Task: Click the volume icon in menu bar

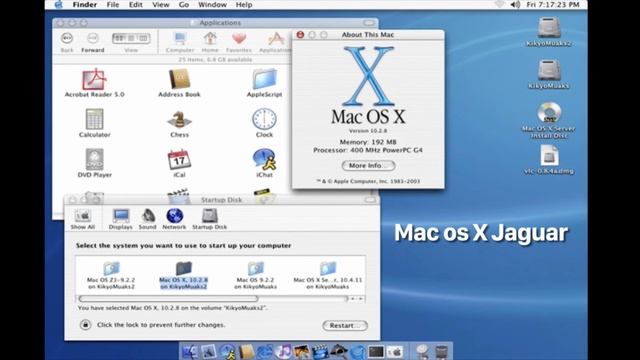Action: (x=515, y=4)
